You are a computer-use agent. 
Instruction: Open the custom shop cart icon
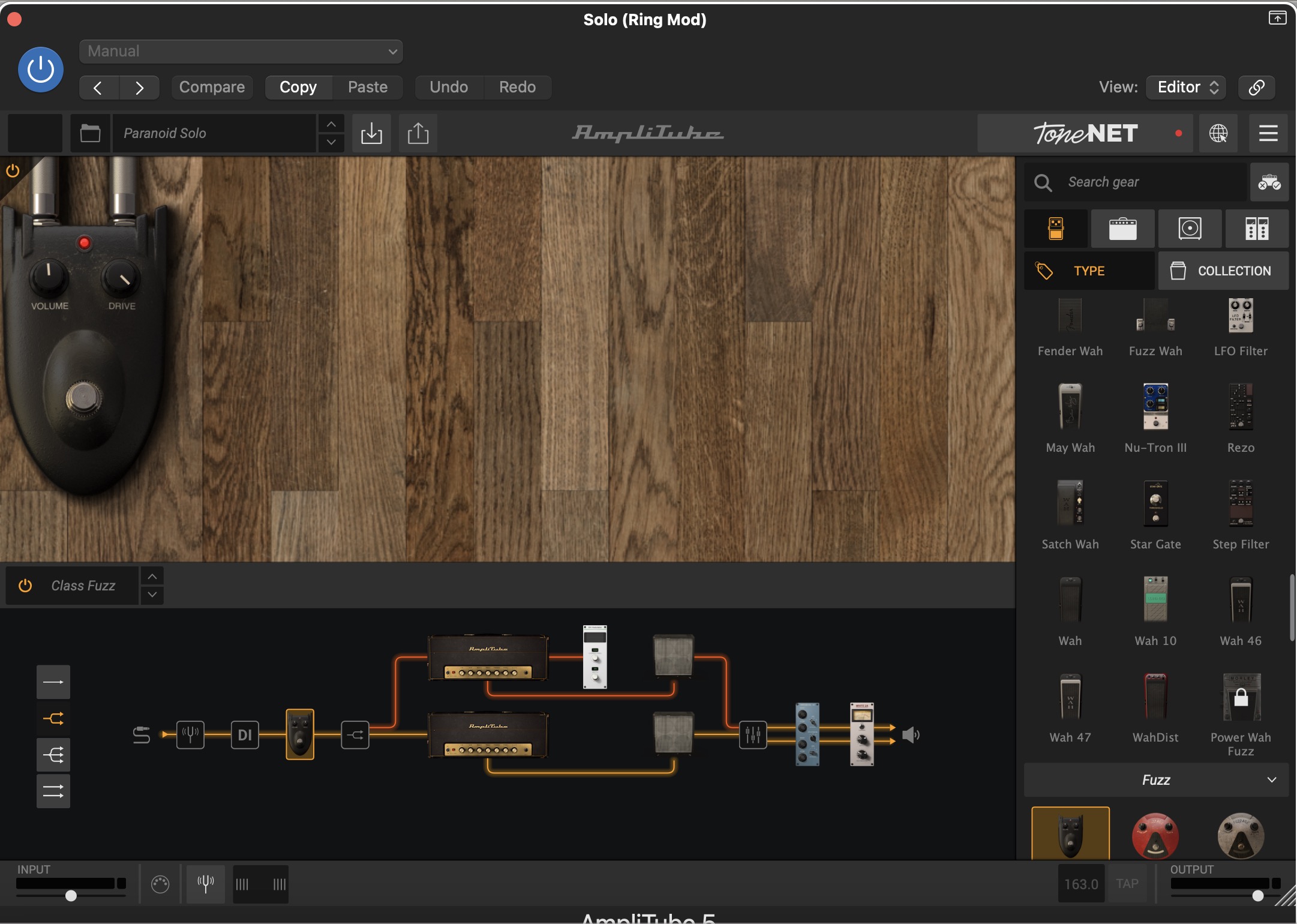(1269, 182)
